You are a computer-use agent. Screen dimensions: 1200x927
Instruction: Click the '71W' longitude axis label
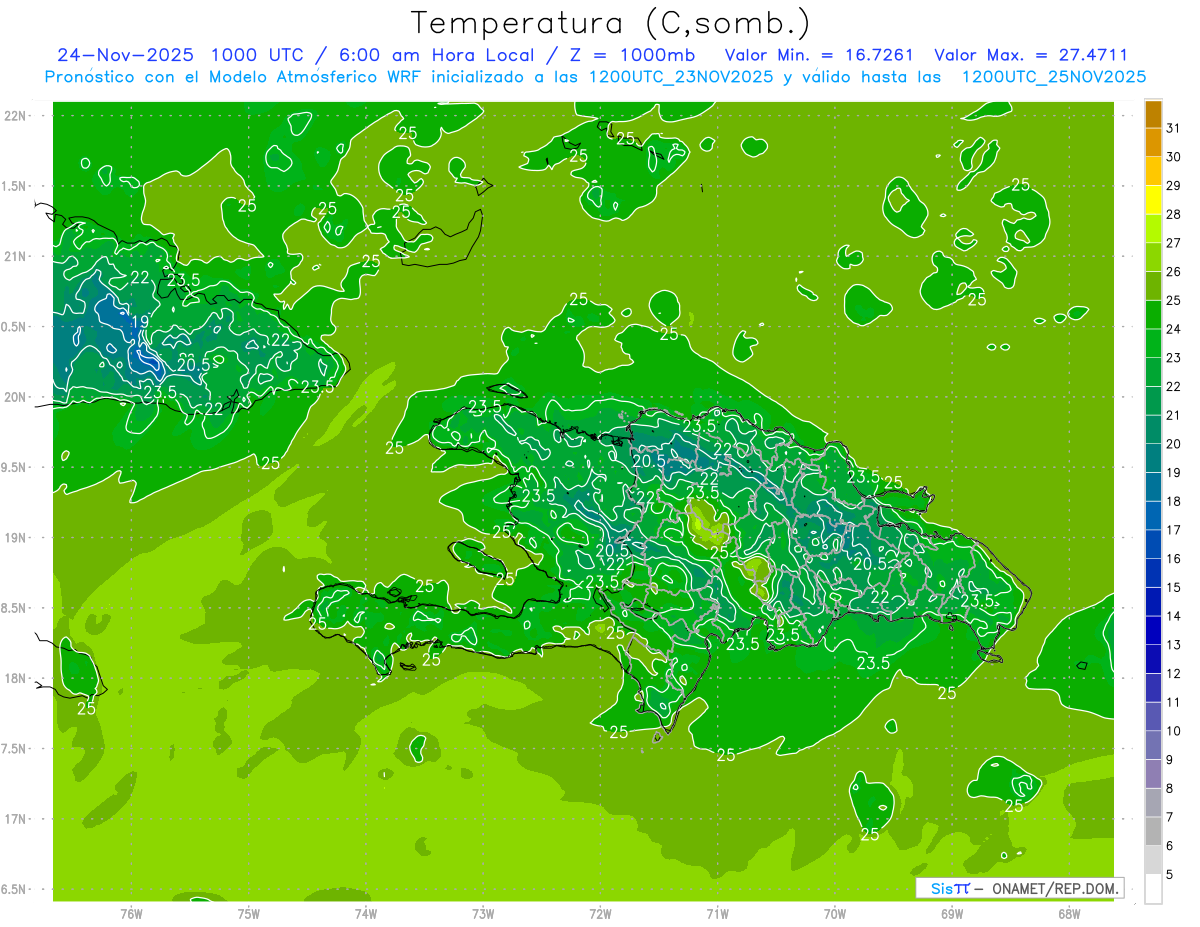tap(717, 914)
